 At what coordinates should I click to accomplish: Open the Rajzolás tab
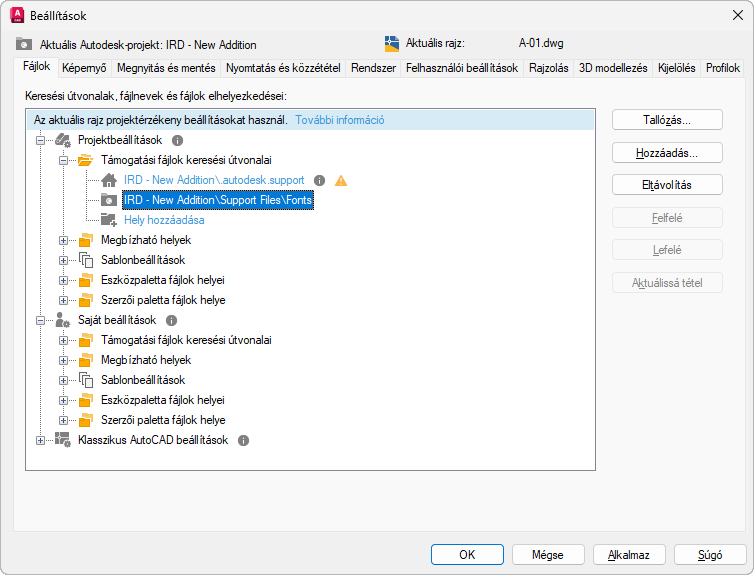[549, 68]
